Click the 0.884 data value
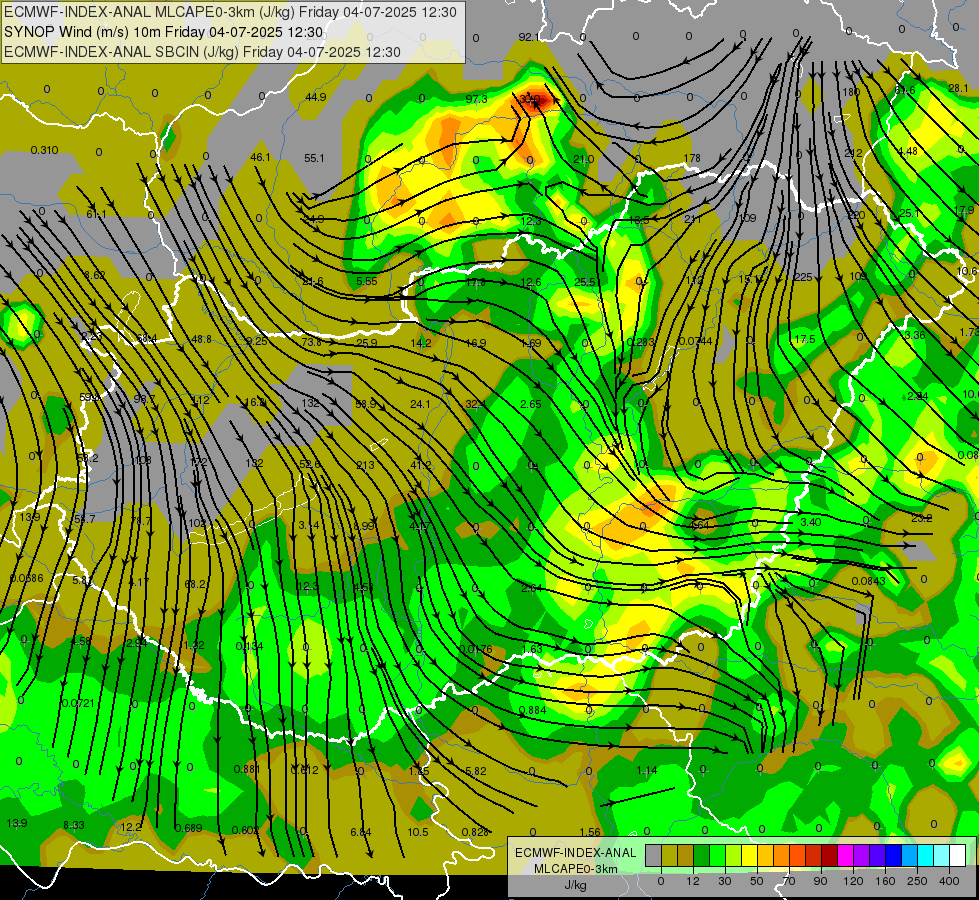The image size is (979, 900). tap(533, 710)
